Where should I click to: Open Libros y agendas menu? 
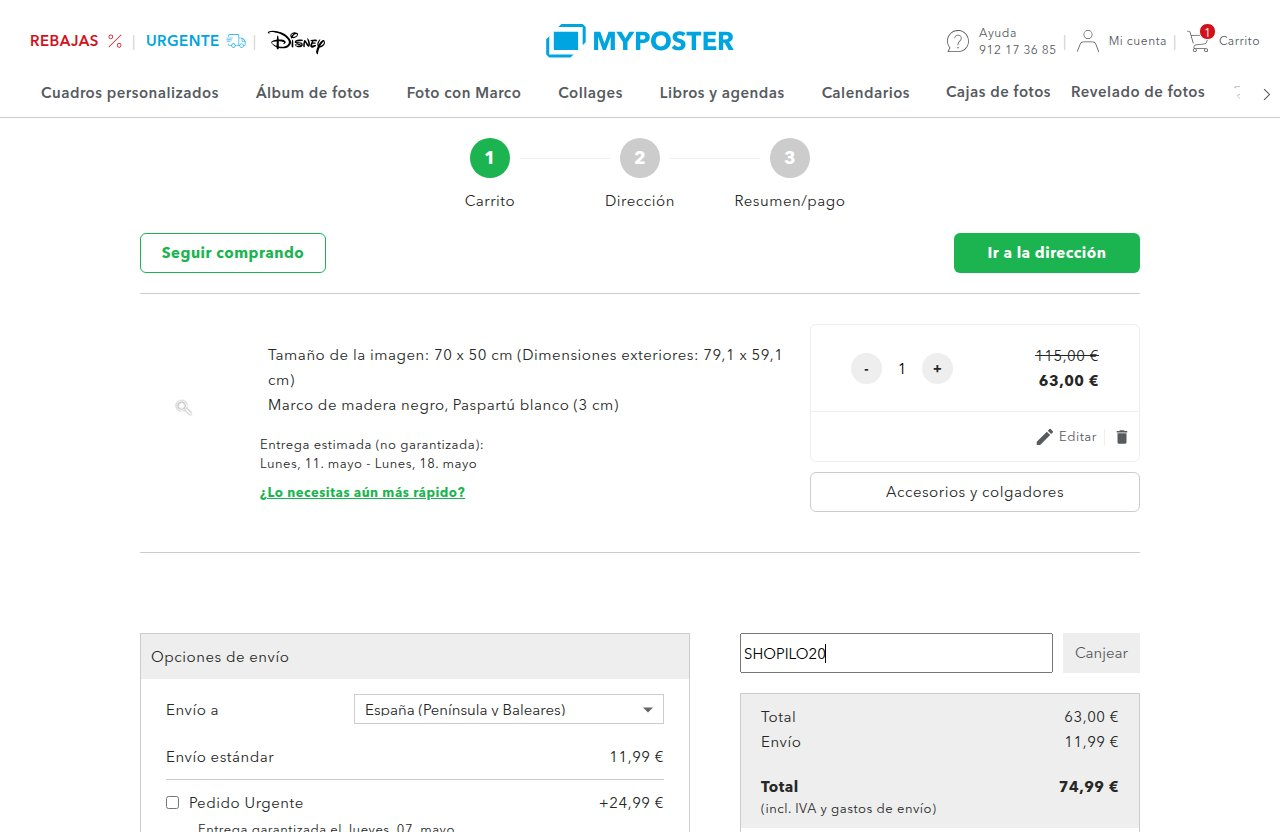(x=722, y=93)
